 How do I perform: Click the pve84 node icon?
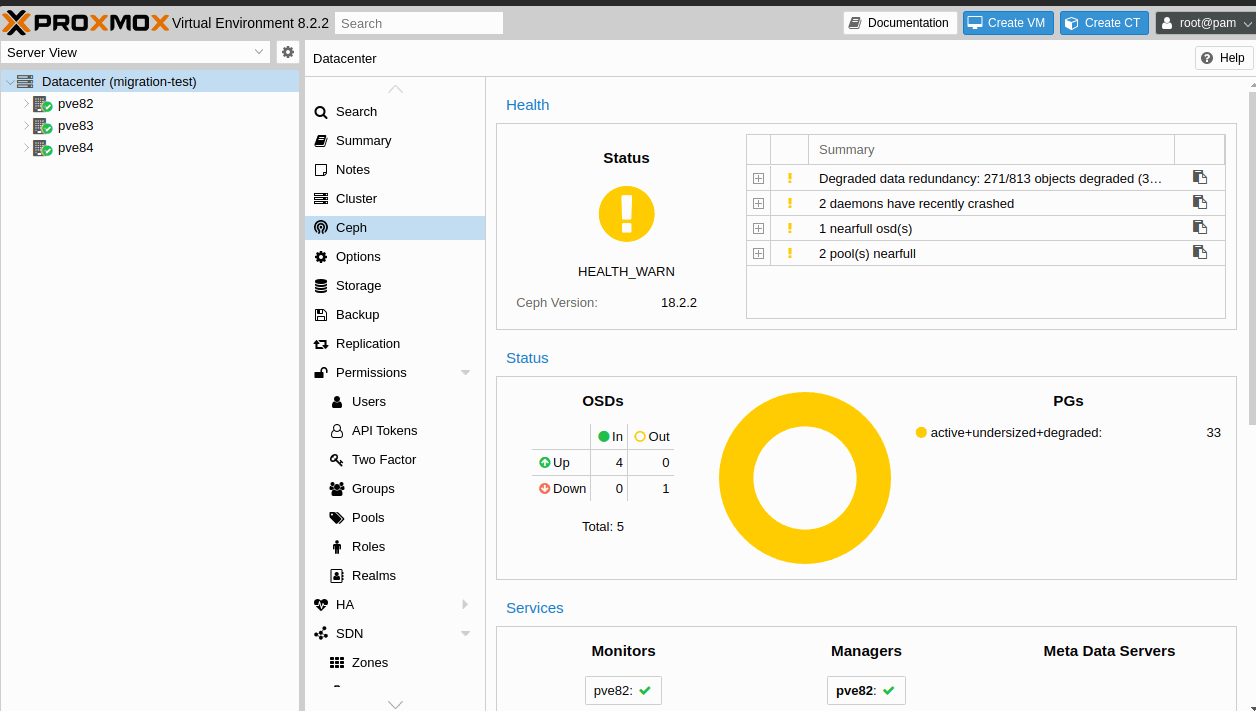(x=42, y=148)
